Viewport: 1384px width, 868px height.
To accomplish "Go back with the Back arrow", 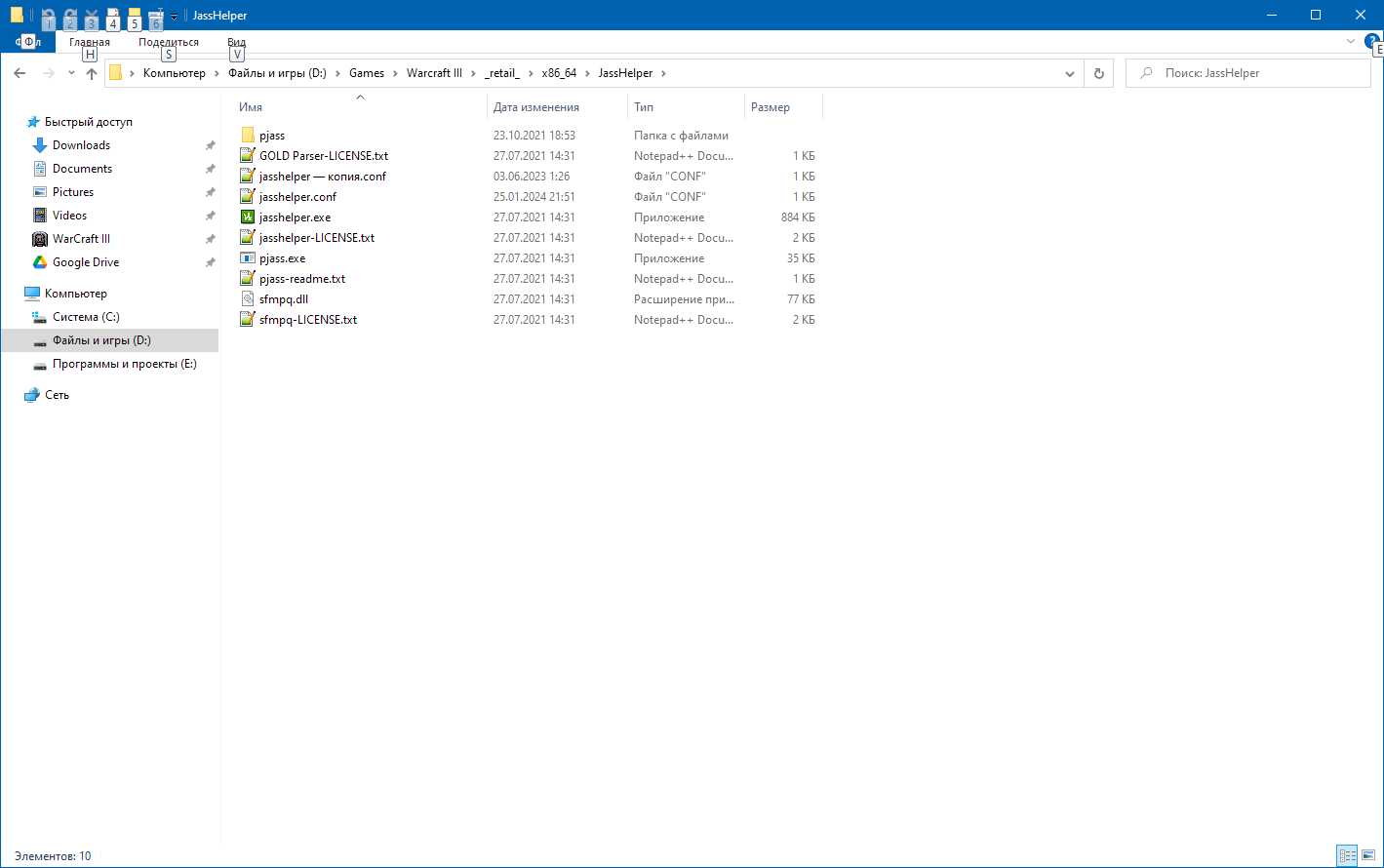I will click(20, 73).
